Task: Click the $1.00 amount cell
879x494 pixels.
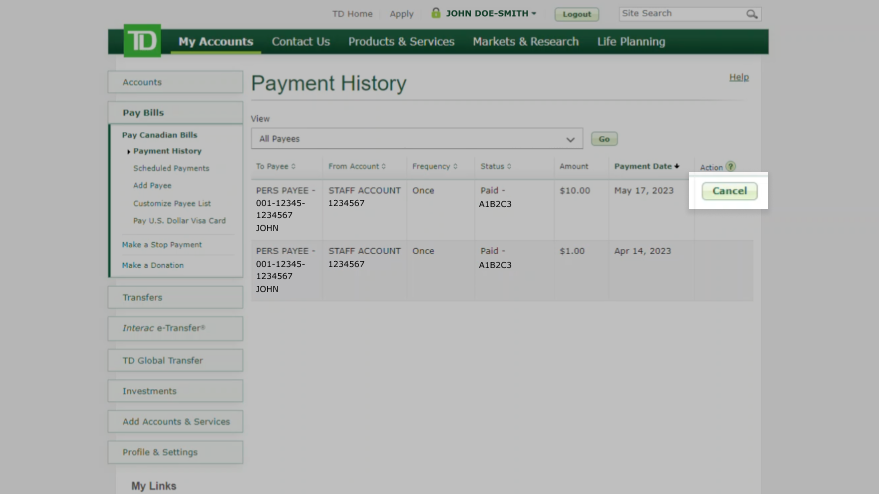Action: coord(572,251)
